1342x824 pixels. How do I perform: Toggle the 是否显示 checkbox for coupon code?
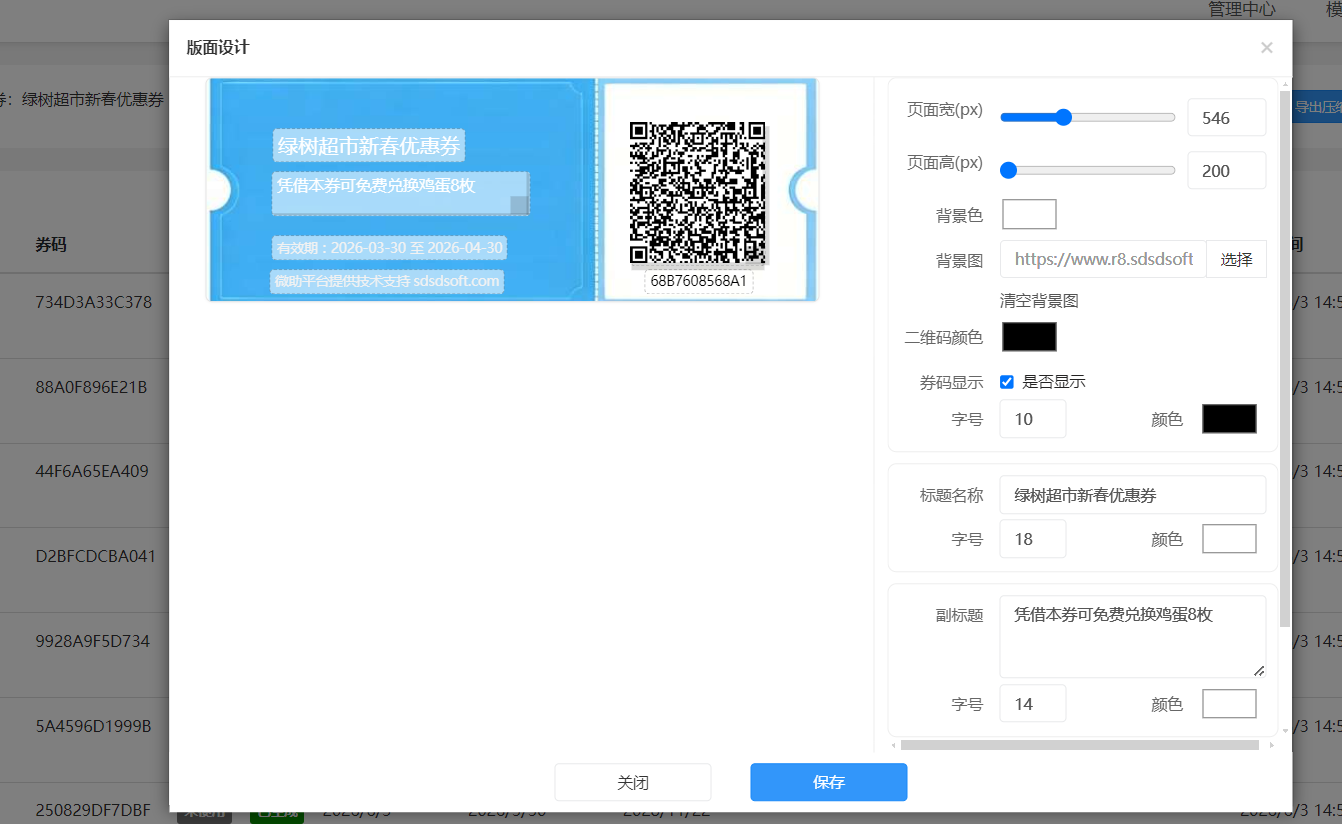click(1007, 382)
